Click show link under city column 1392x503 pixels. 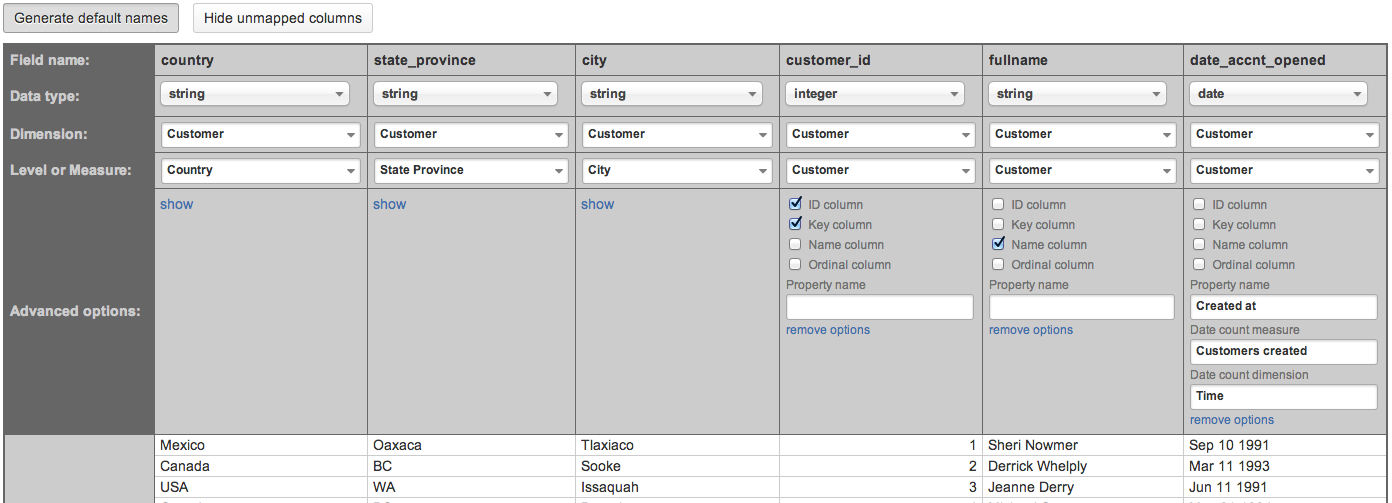597,204
